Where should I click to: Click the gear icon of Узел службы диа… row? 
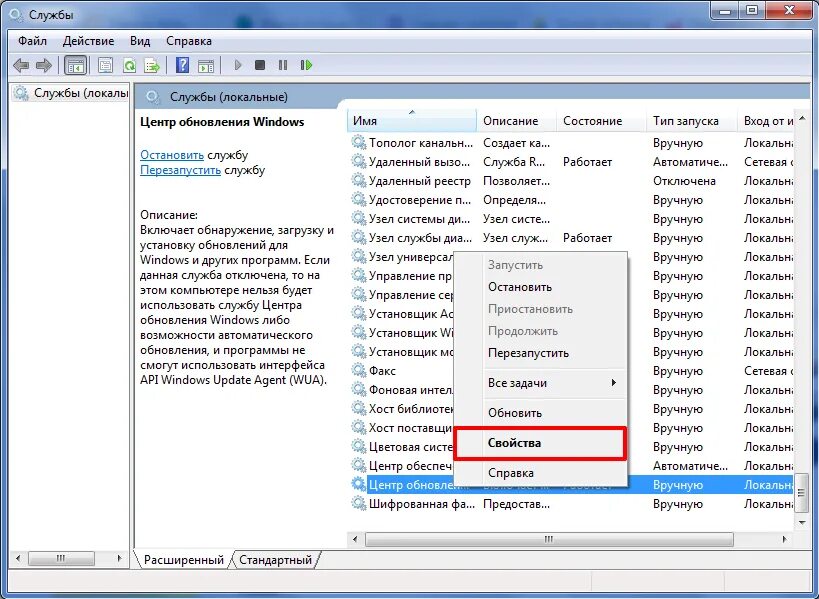point(358,237)
